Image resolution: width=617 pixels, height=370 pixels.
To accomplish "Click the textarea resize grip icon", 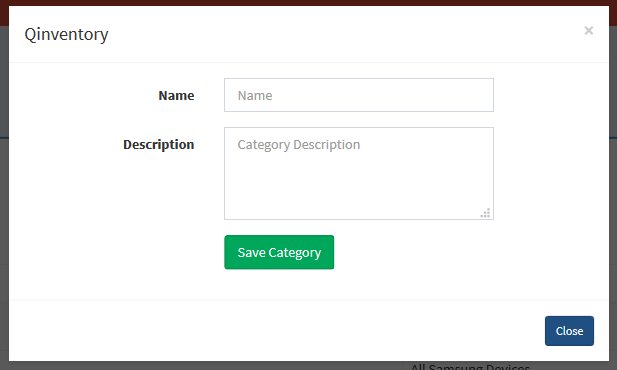I will point(486,213).
